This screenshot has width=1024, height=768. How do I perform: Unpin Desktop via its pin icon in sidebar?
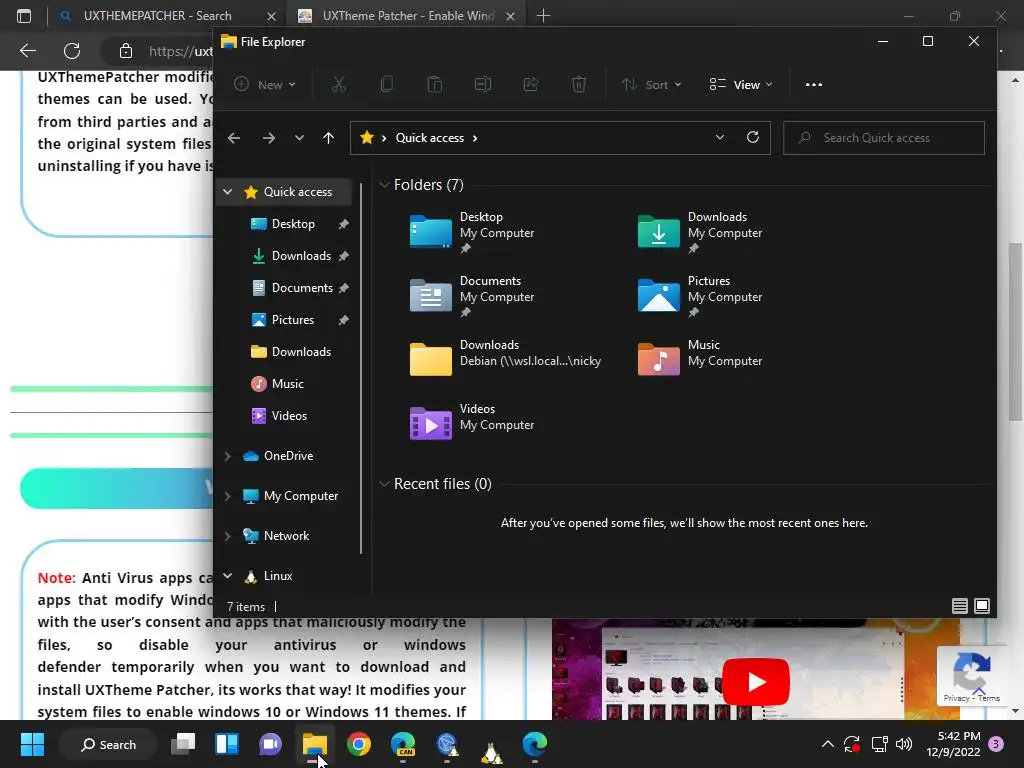coord(344,224)
